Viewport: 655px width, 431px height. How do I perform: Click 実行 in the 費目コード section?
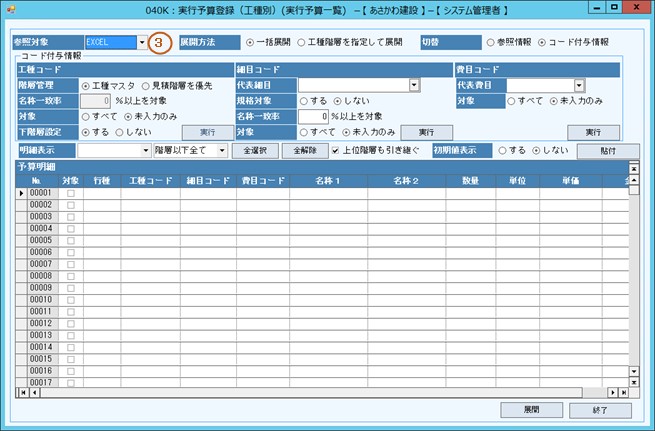(587, 132)
